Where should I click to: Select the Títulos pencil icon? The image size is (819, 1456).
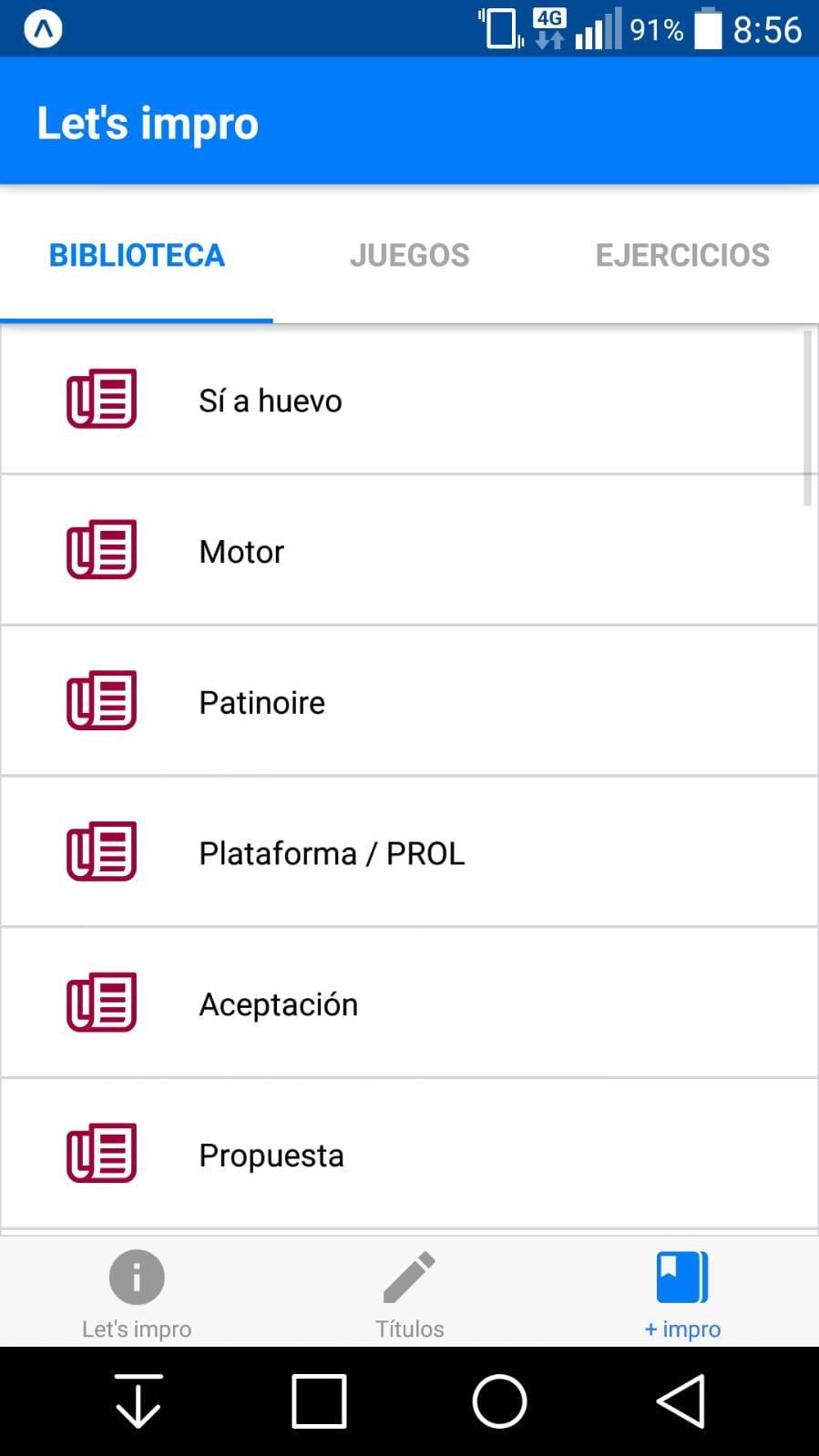pos(409,1277)
